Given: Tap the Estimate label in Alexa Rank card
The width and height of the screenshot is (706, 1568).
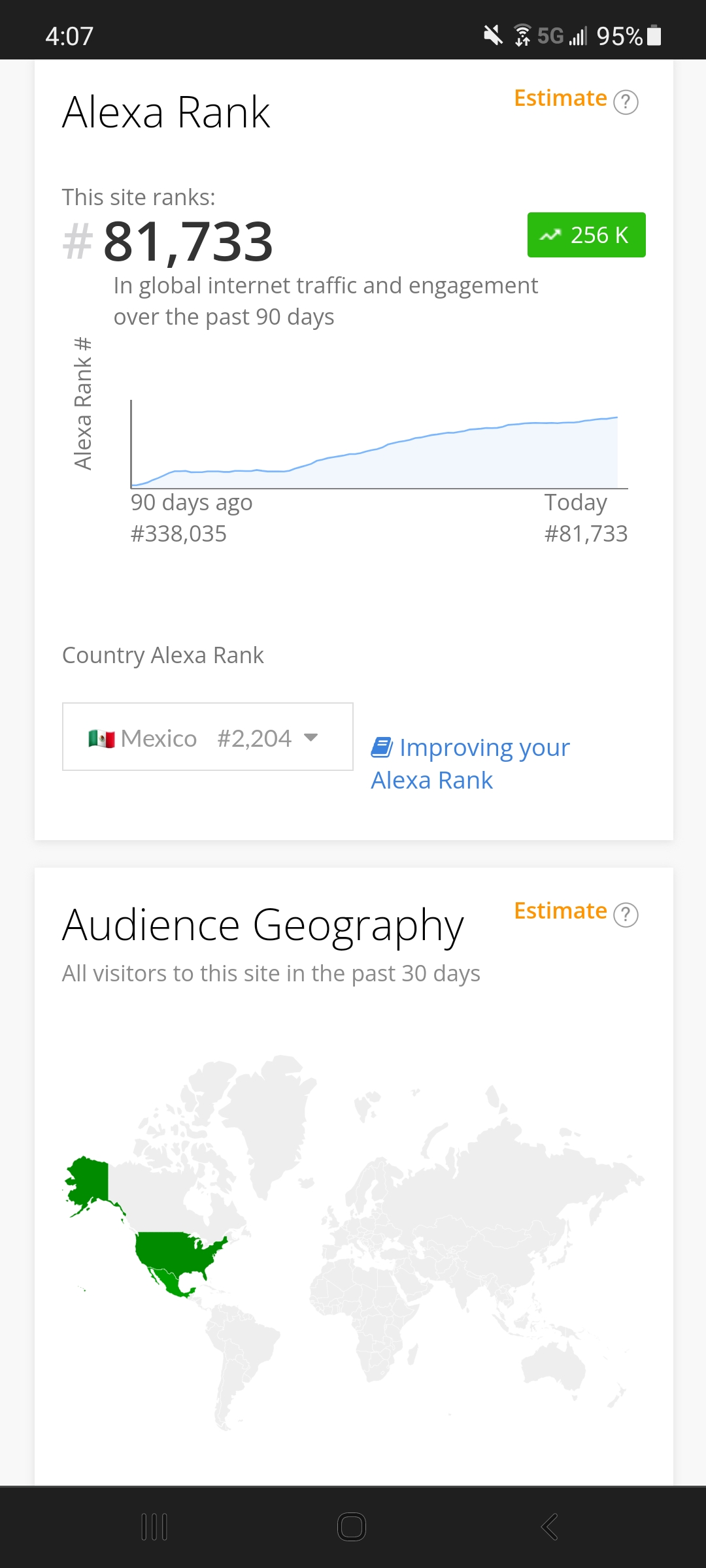Looking at the screenshot, I should click(x=560, y=98).
